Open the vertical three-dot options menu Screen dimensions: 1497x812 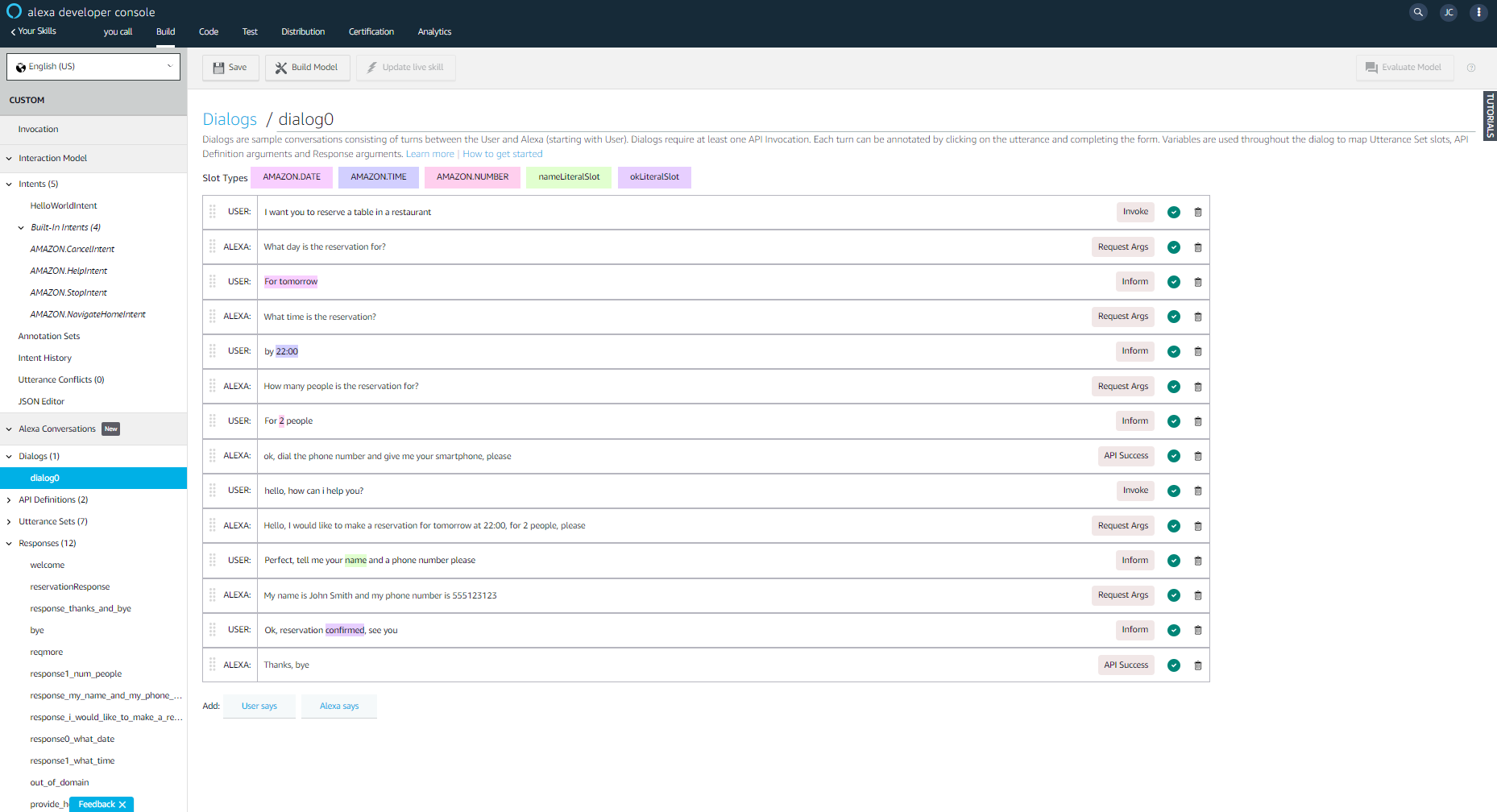1478,12
